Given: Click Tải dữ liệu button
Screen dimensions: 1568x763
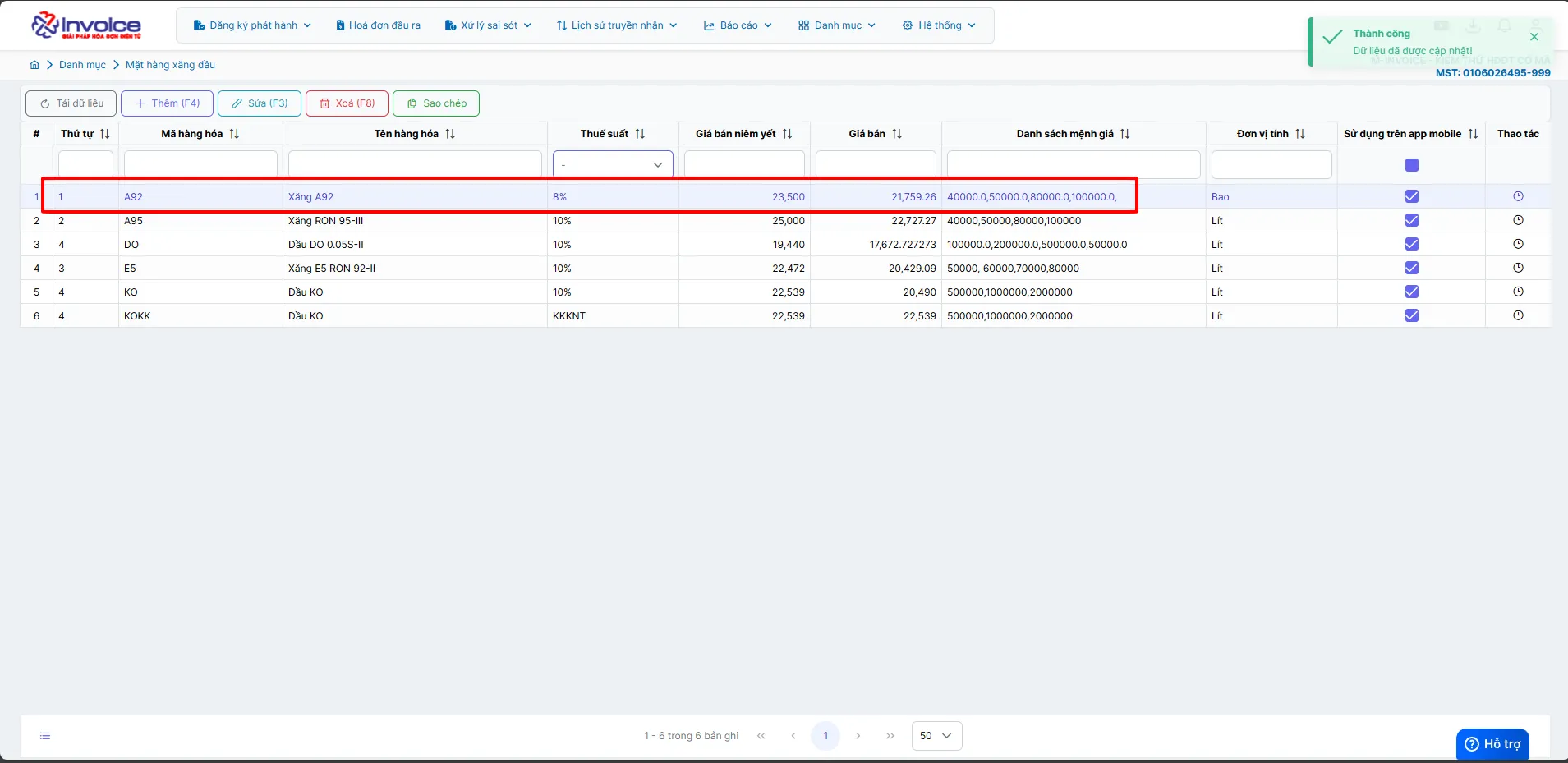Looking at the screenshot, I should [x=71, y=103].
